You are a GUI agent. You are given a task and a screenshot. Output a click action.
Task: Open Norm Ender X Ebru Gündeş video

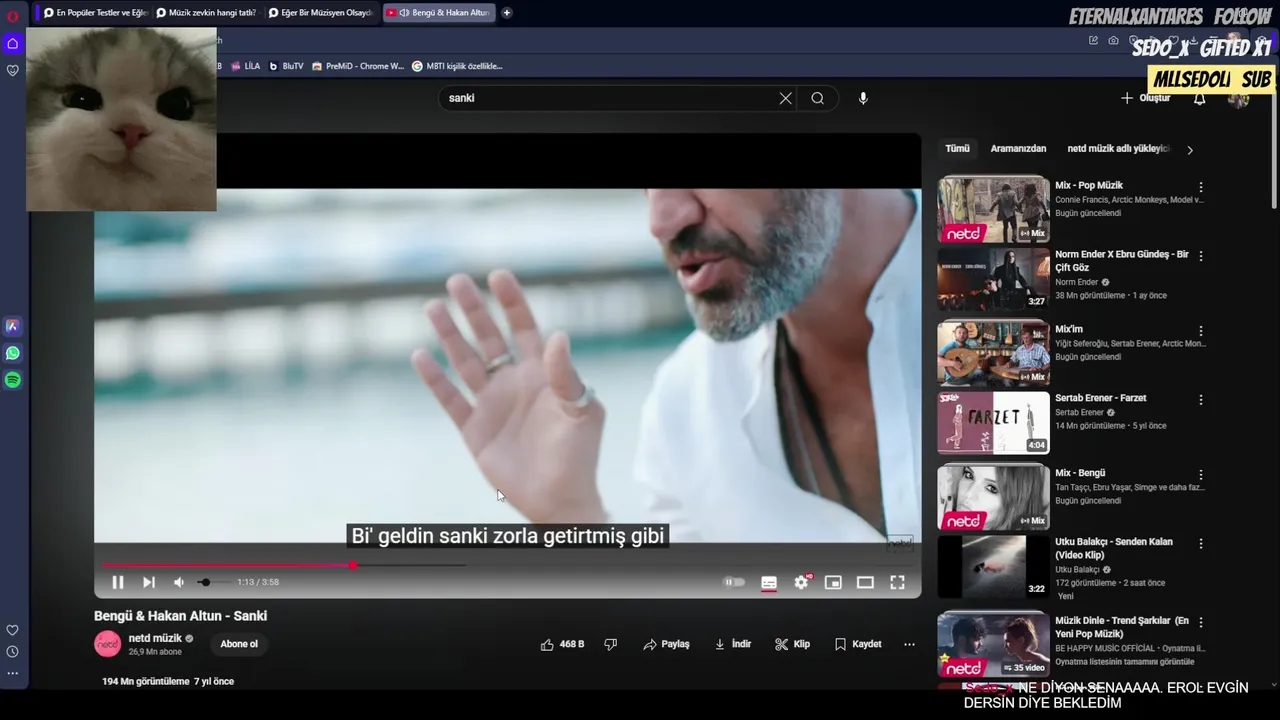coord(993,280)
